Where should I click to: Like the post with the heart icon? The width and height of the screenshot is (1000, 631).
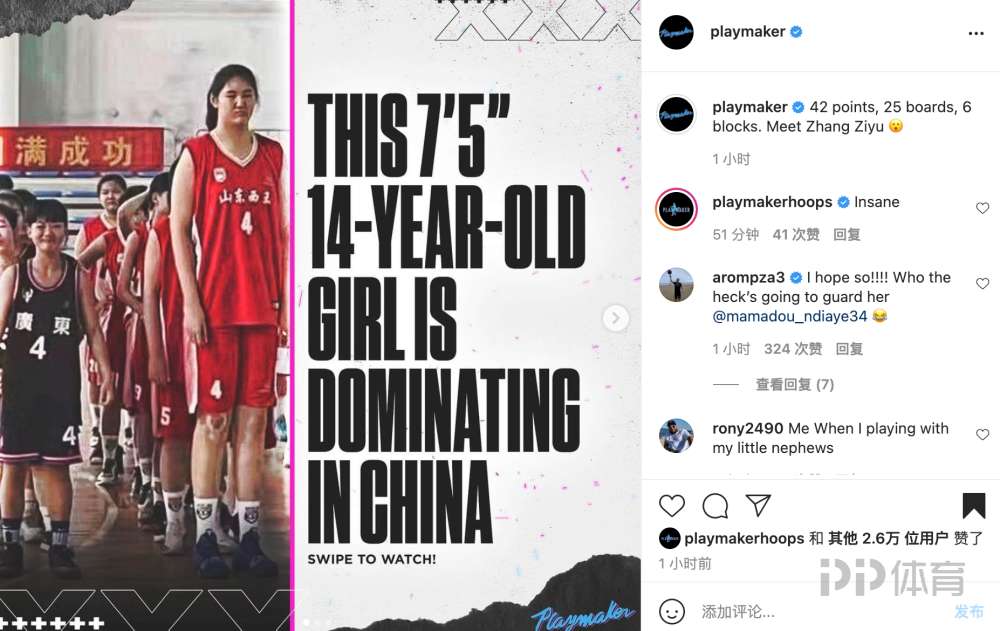(x=672, y=506)
